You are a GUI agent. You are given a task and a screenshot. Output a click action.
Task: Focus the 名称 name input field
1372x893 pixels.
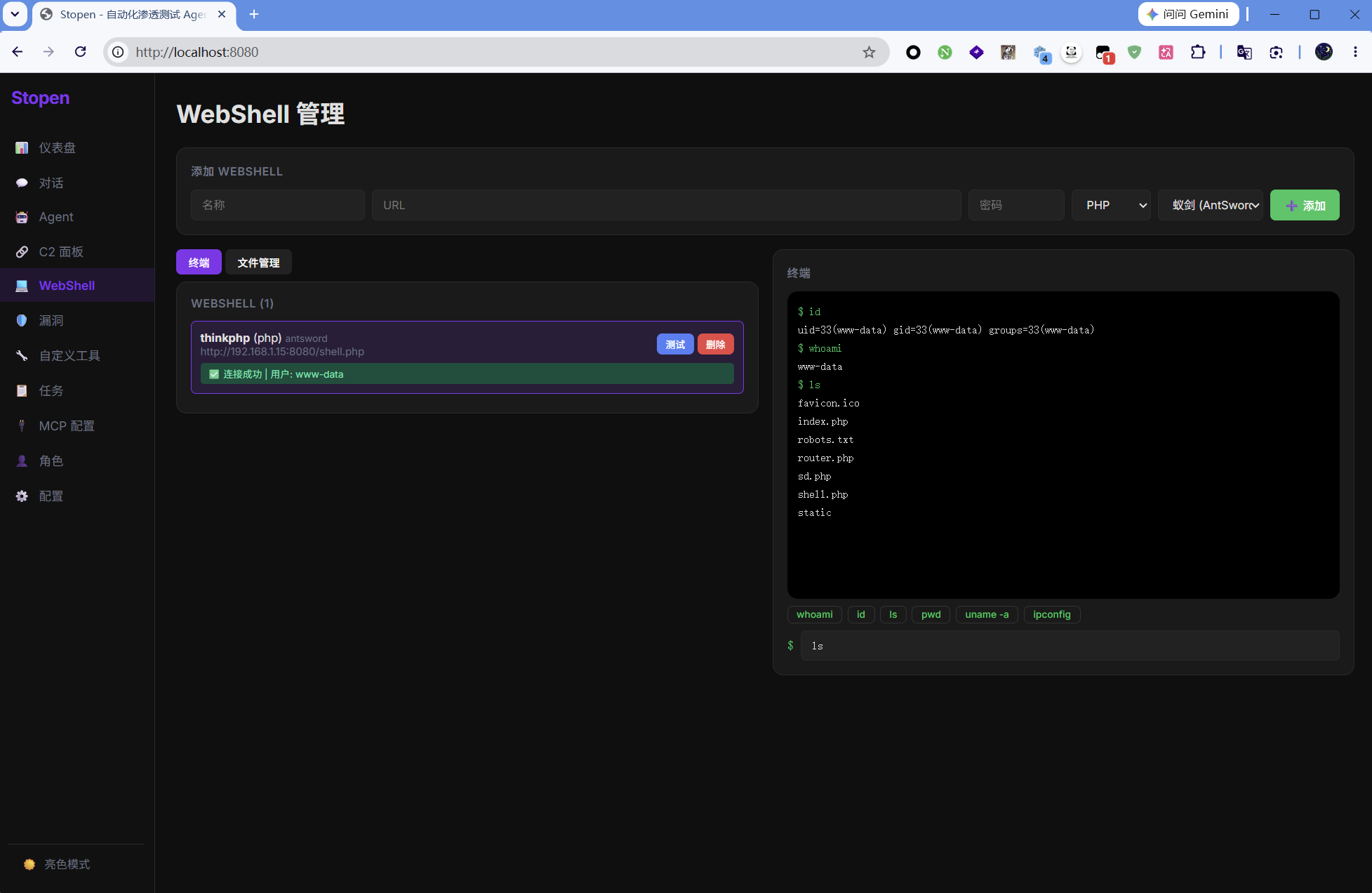click(278, 205)
